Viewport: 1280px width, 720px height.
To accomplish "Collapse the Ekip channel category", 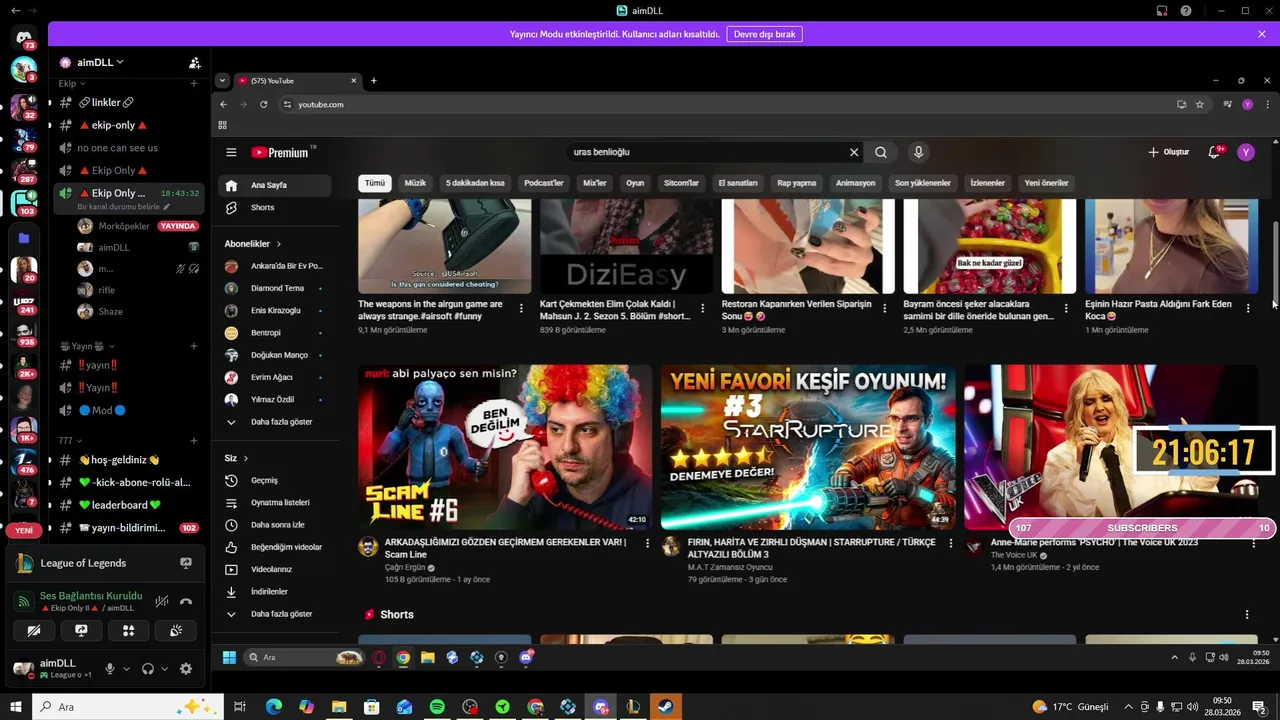I will click(x=72, y=83).
